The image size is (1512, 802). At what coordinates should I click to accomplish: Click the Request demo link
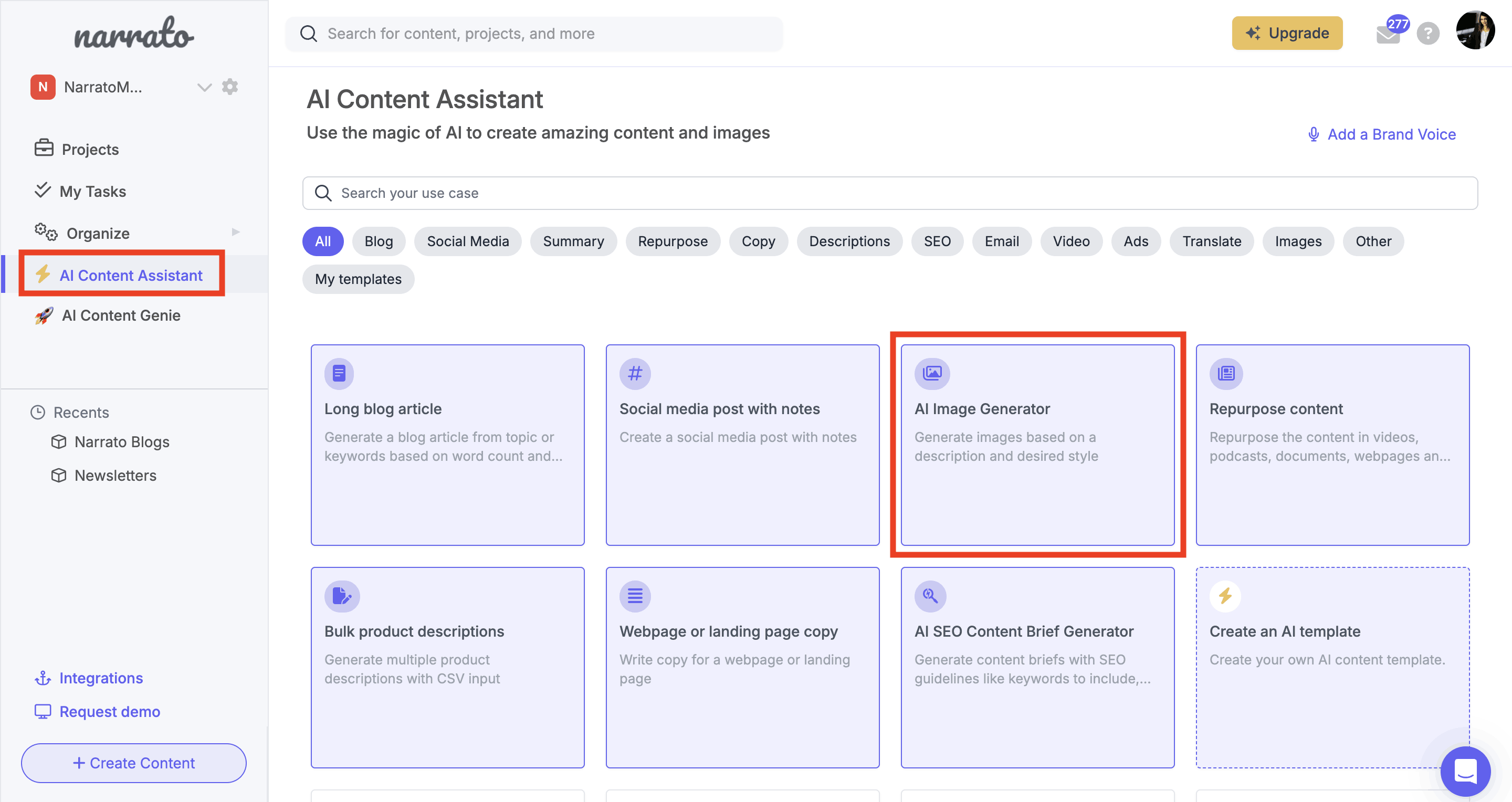[x=110, y=712]
